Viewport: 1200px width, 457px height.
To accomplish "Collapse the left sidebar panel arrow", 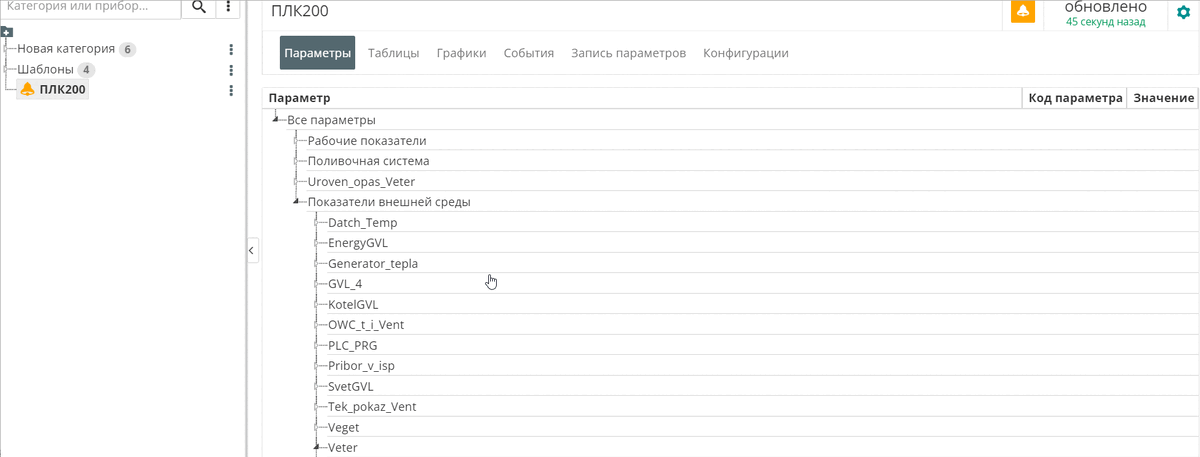I will click(x=252, y=250).
